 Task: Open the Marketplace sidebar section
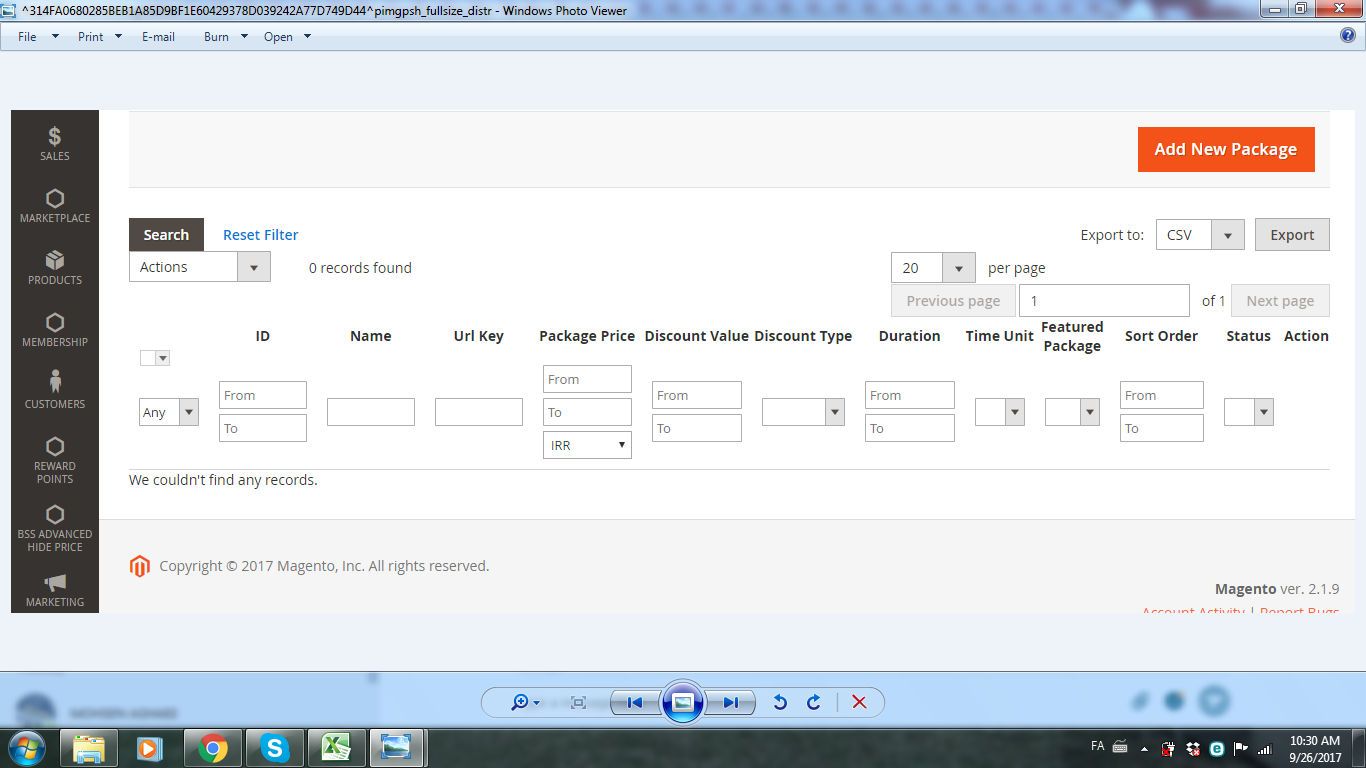(x=54, y=205)
